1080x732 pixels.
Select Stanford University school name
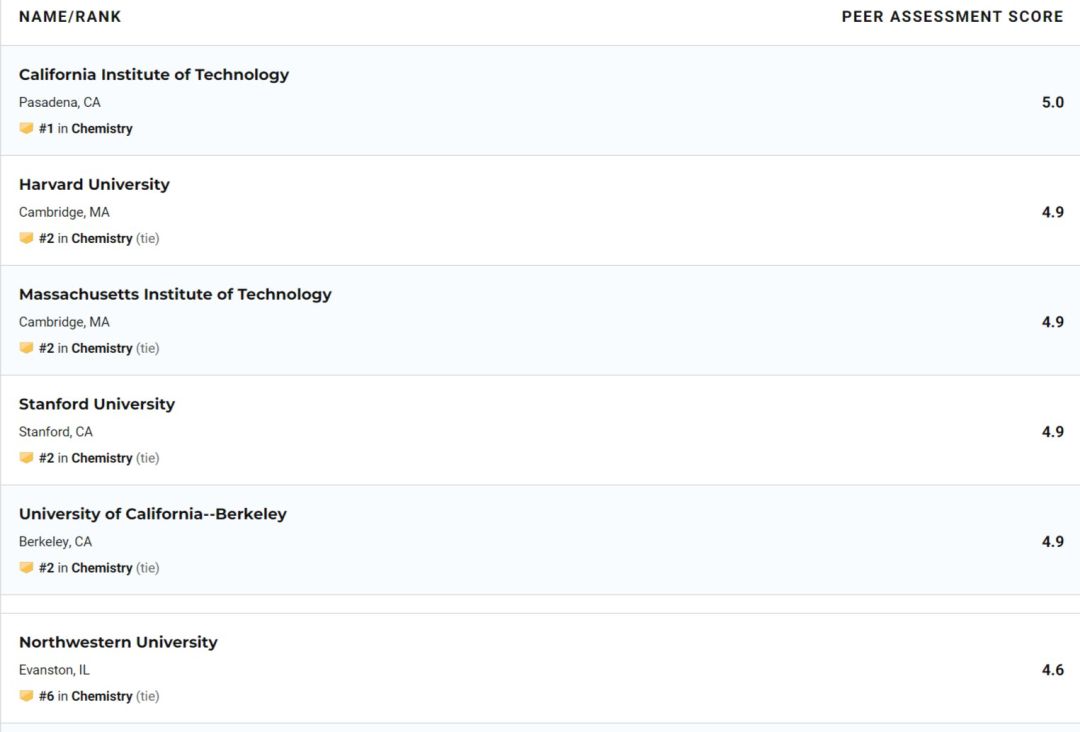97,404
